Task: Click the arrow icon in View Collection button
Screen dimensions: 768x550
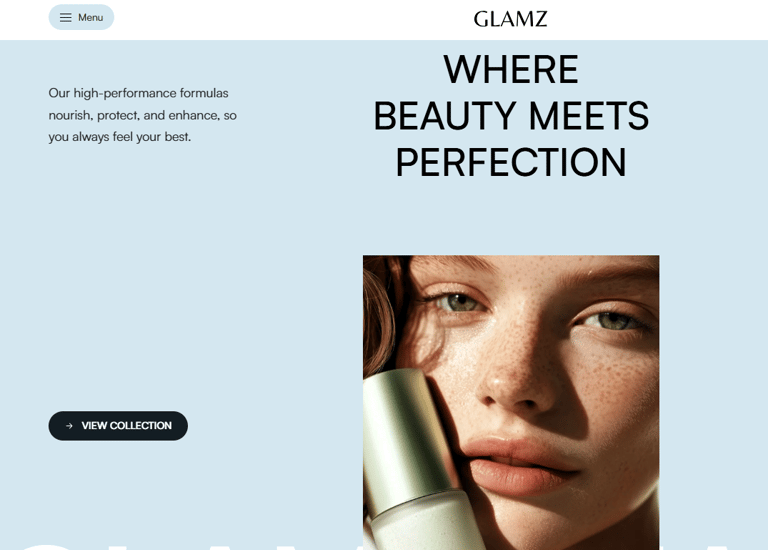Action: click(69, 426)
